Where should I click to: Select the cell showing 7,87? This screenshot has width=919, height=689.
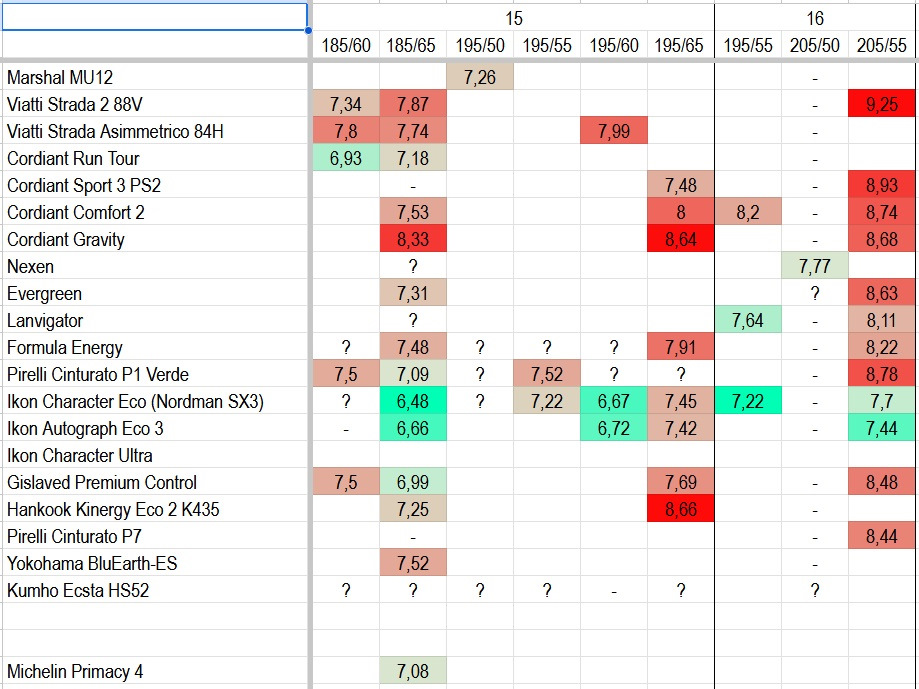click(x=413, y=104)
